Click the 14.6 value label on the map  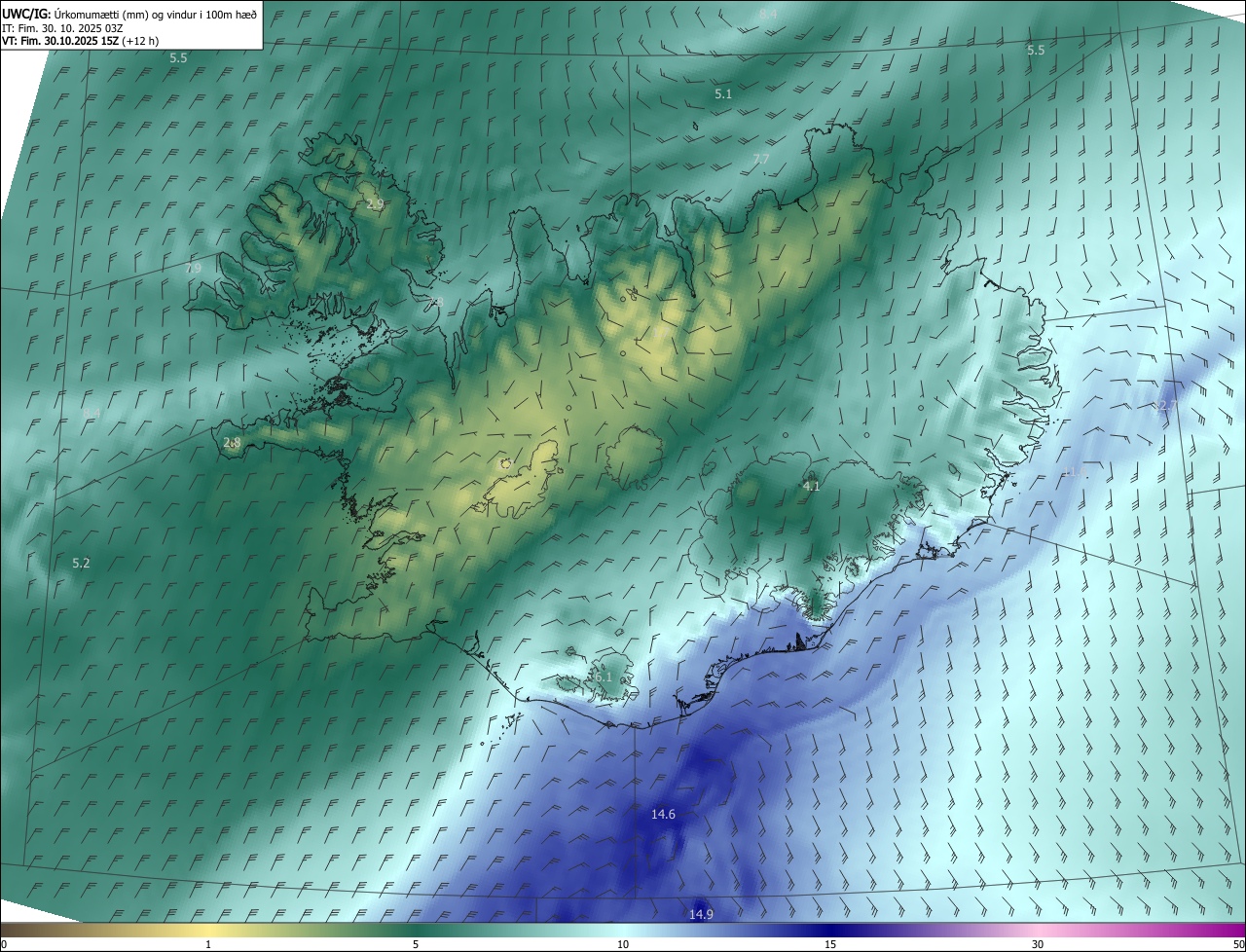[x=663, y=814]
